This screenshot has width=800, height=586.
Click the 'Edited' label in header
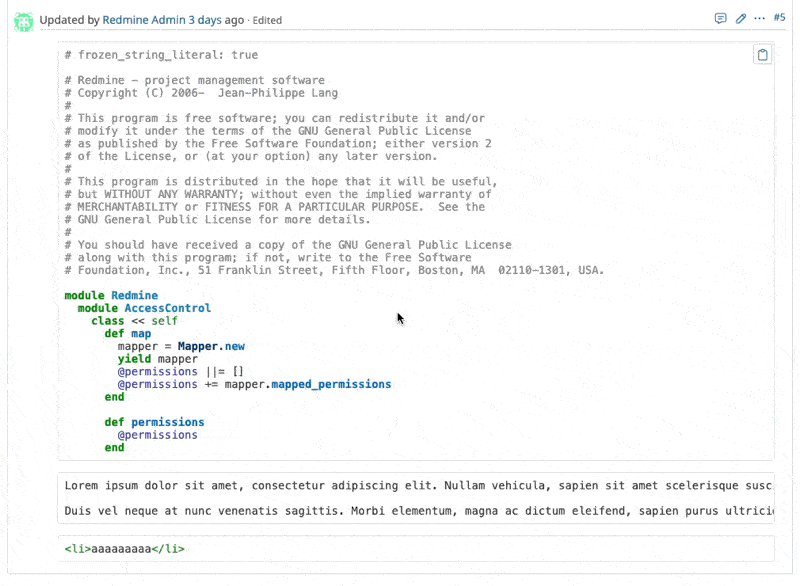[x=267, y=20]
